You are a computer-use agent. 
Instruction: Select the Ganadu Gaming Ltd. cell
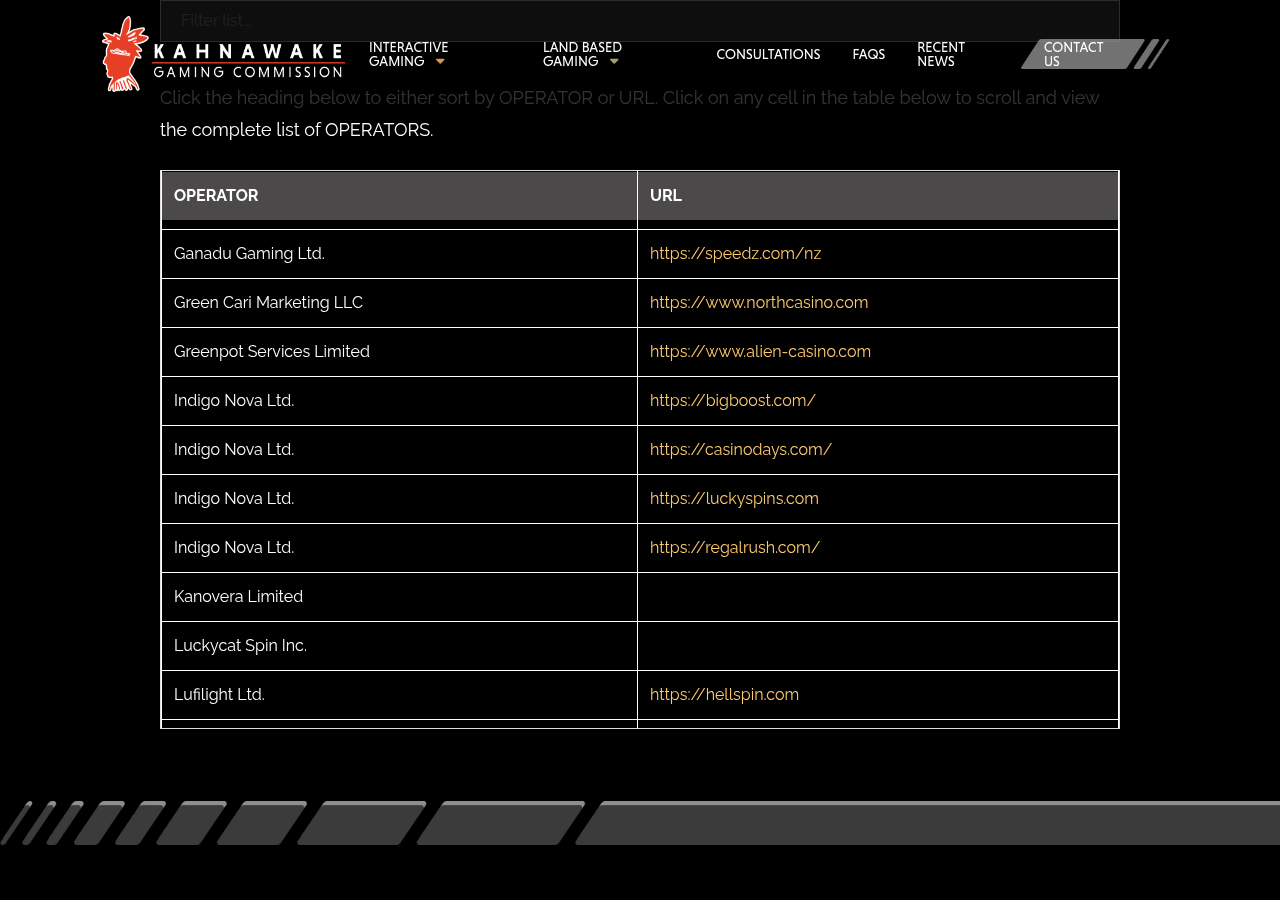[x=399, y=254]
